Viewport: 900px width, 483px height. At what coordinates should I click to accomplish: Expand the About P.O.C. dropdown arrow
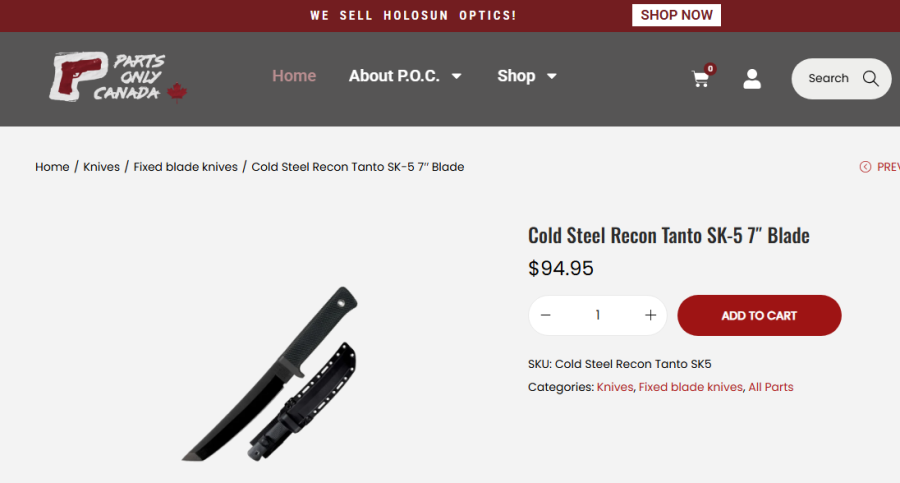pos(456,76)
